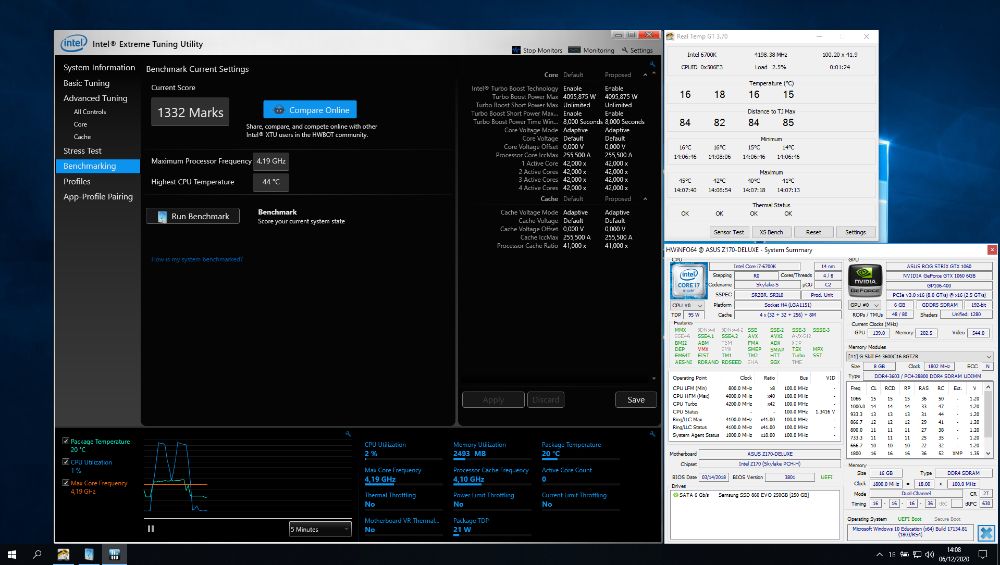The image size is (1000, 565).
Task: Click XS Bench button in Real Temp
Action: [x=770, y=232]
